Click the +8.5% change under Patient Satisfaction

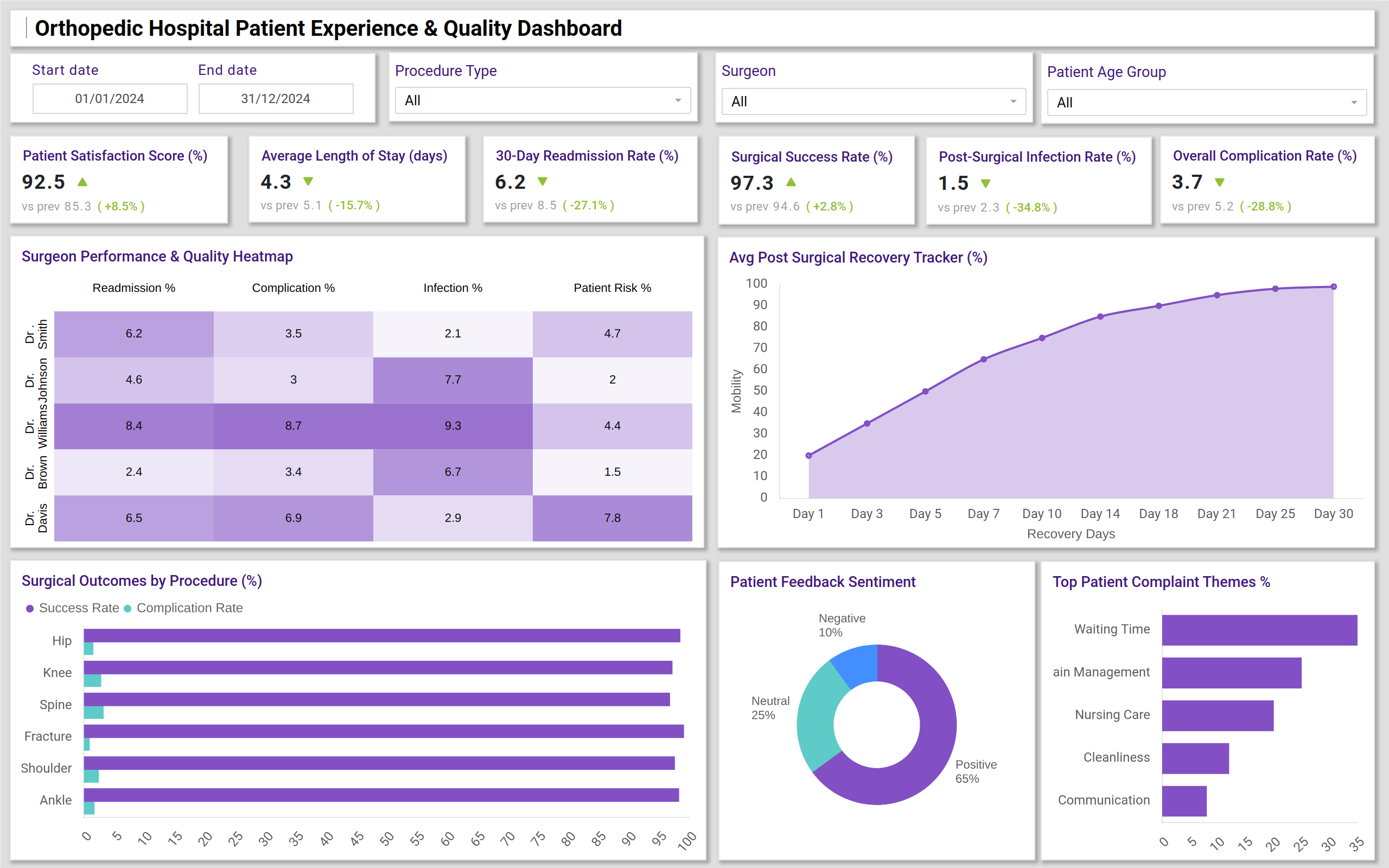[x=121, y=206]
